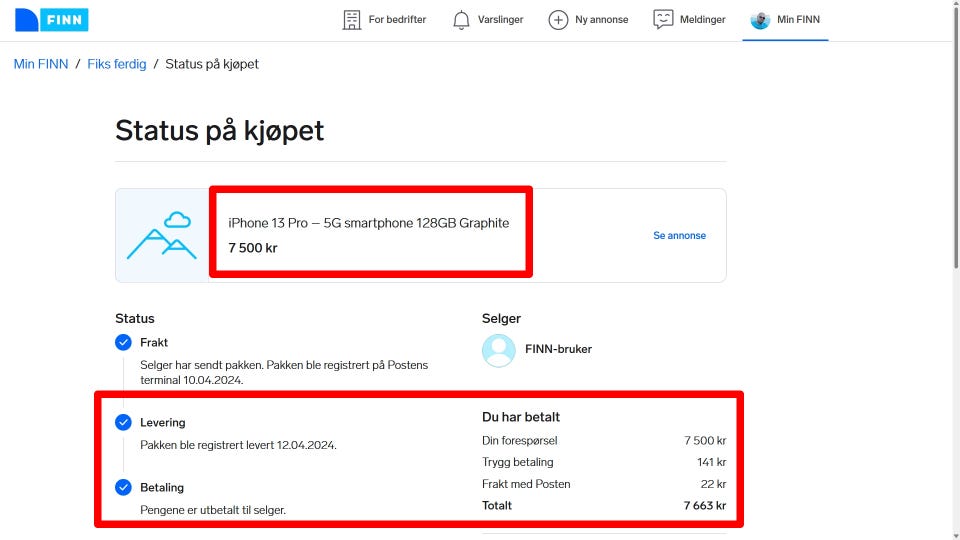
Task: Click the Ny annonse plus icon
Action: pos(558,20)
